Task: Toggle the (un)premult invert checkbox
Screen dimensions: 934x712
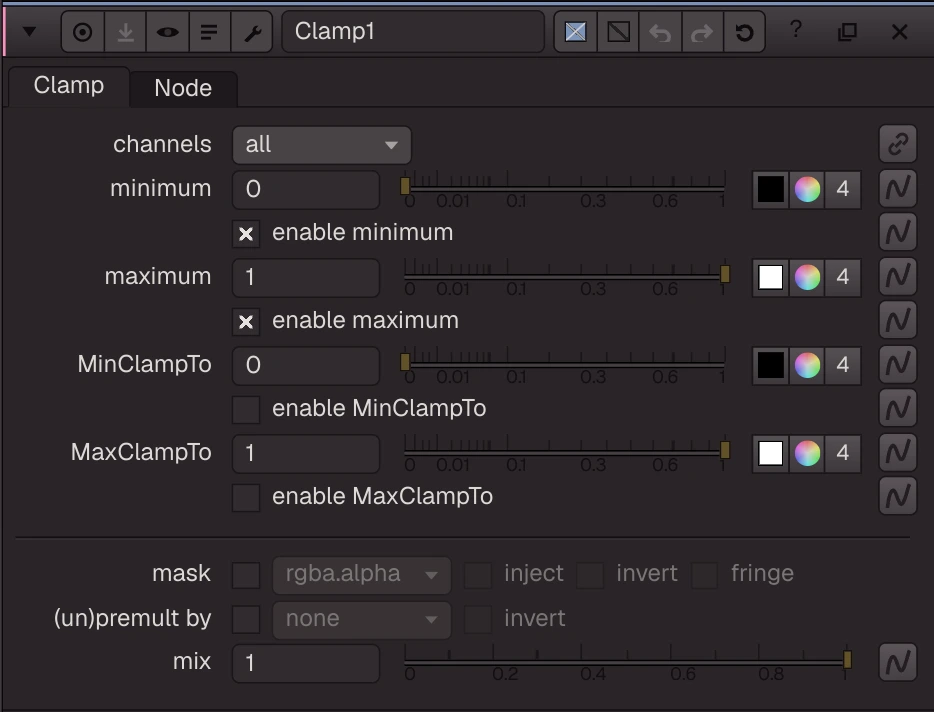Action: pyautogui.click(x=478, y=620)
